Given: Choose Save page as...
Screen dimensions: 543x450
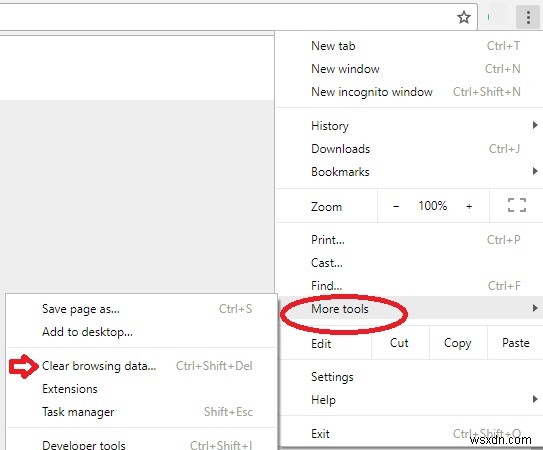Looking at the screenshot, I should pyautogui.click(x=142, y=308).
